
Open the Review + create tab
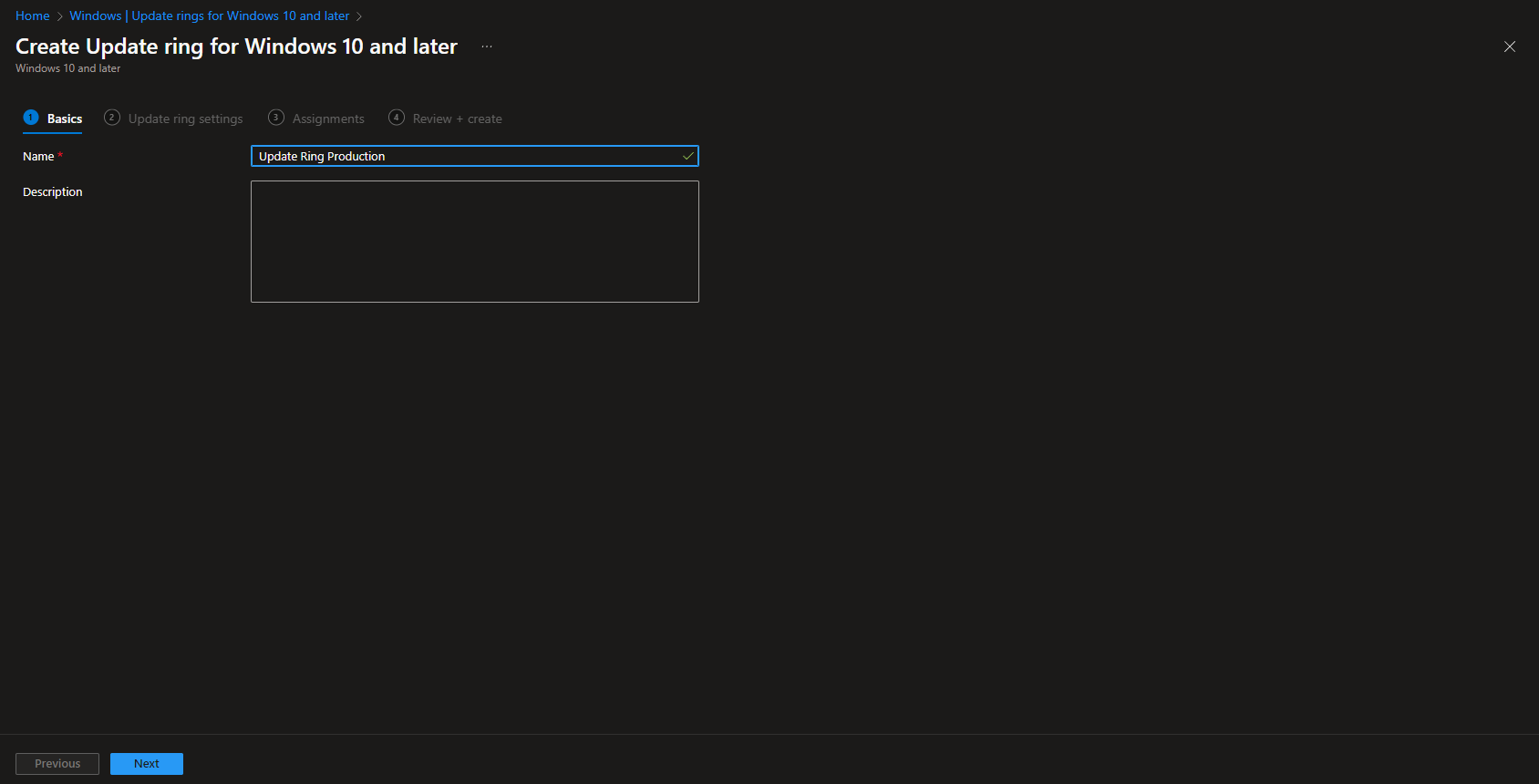pyautogui.click(x=457, y=118)
